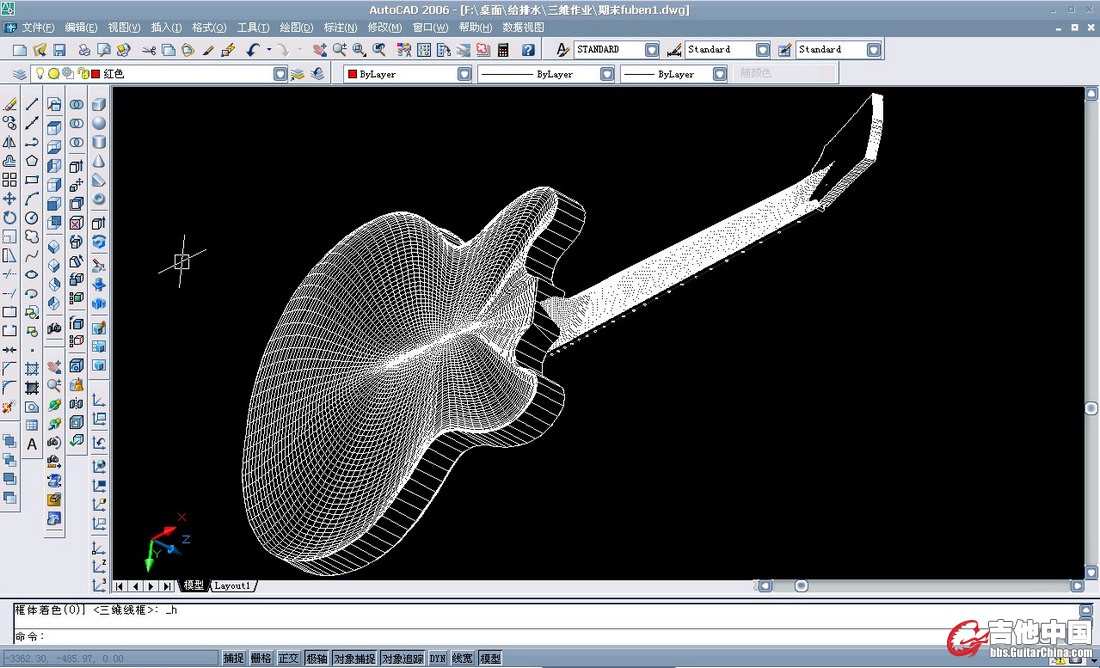Click the DYN button in status bar
The image size is (1100, 668).
point(437,659)
